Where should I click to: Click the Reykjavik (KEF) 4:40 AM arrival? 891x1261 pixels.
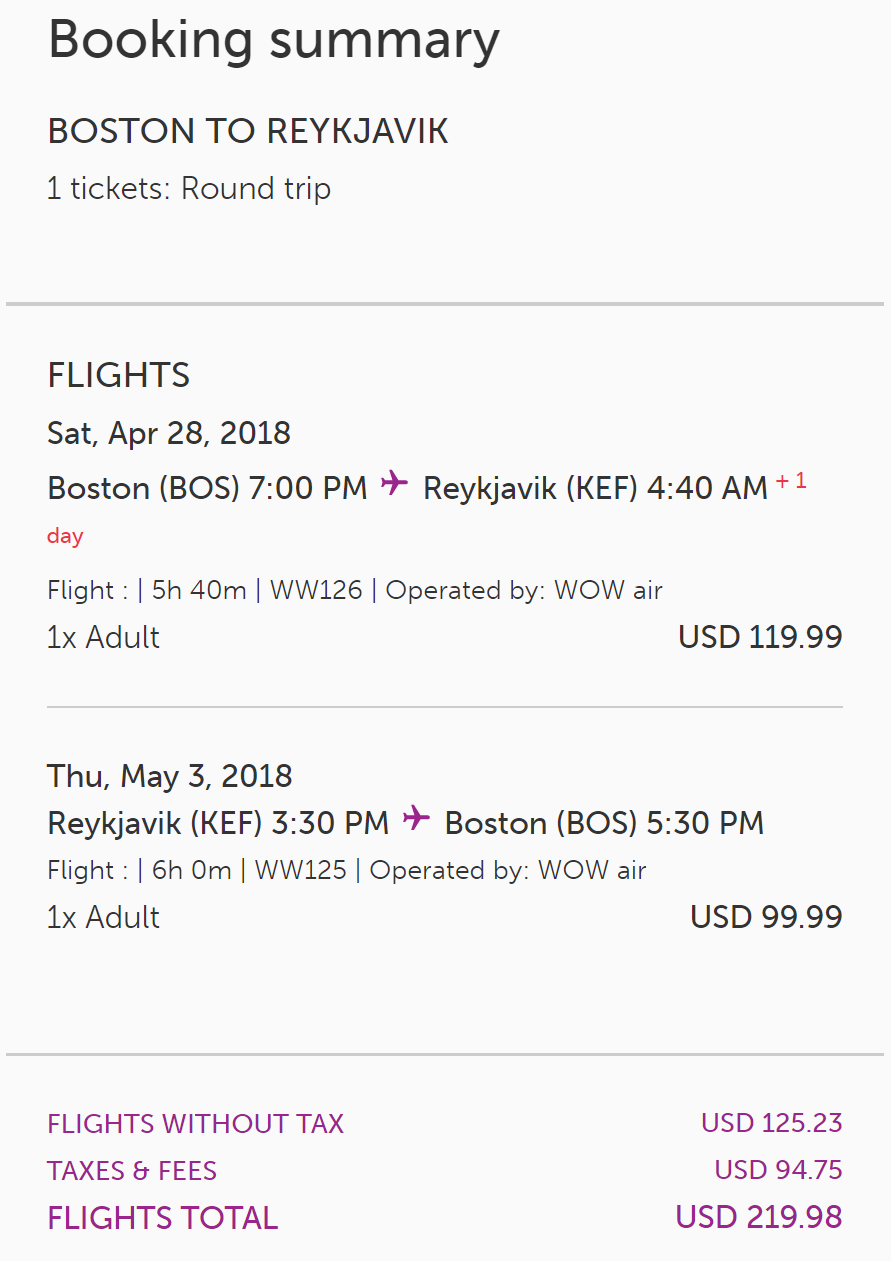(x=595, y=488)
